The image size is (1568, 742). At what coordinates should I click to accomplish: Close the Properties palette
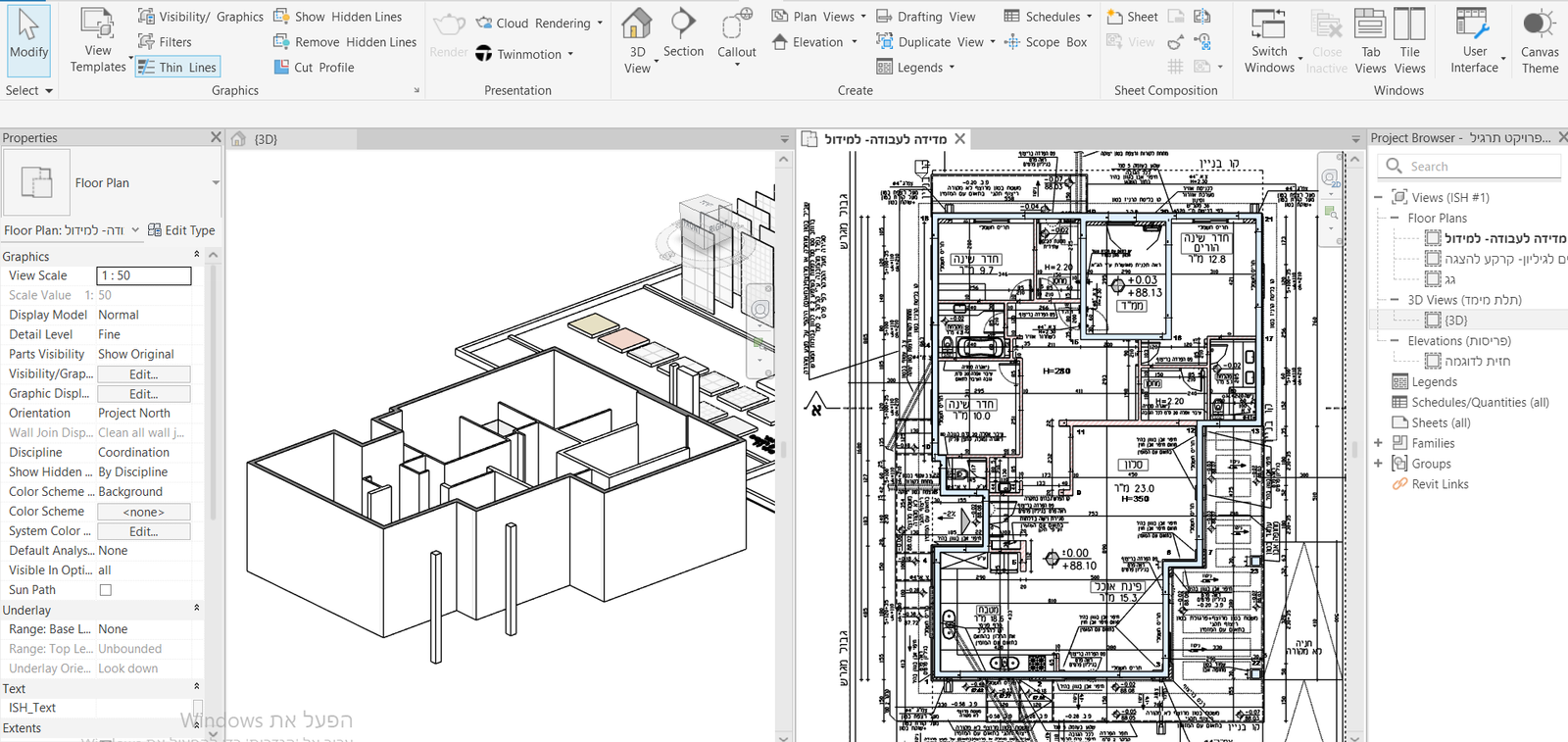(216, 137)
